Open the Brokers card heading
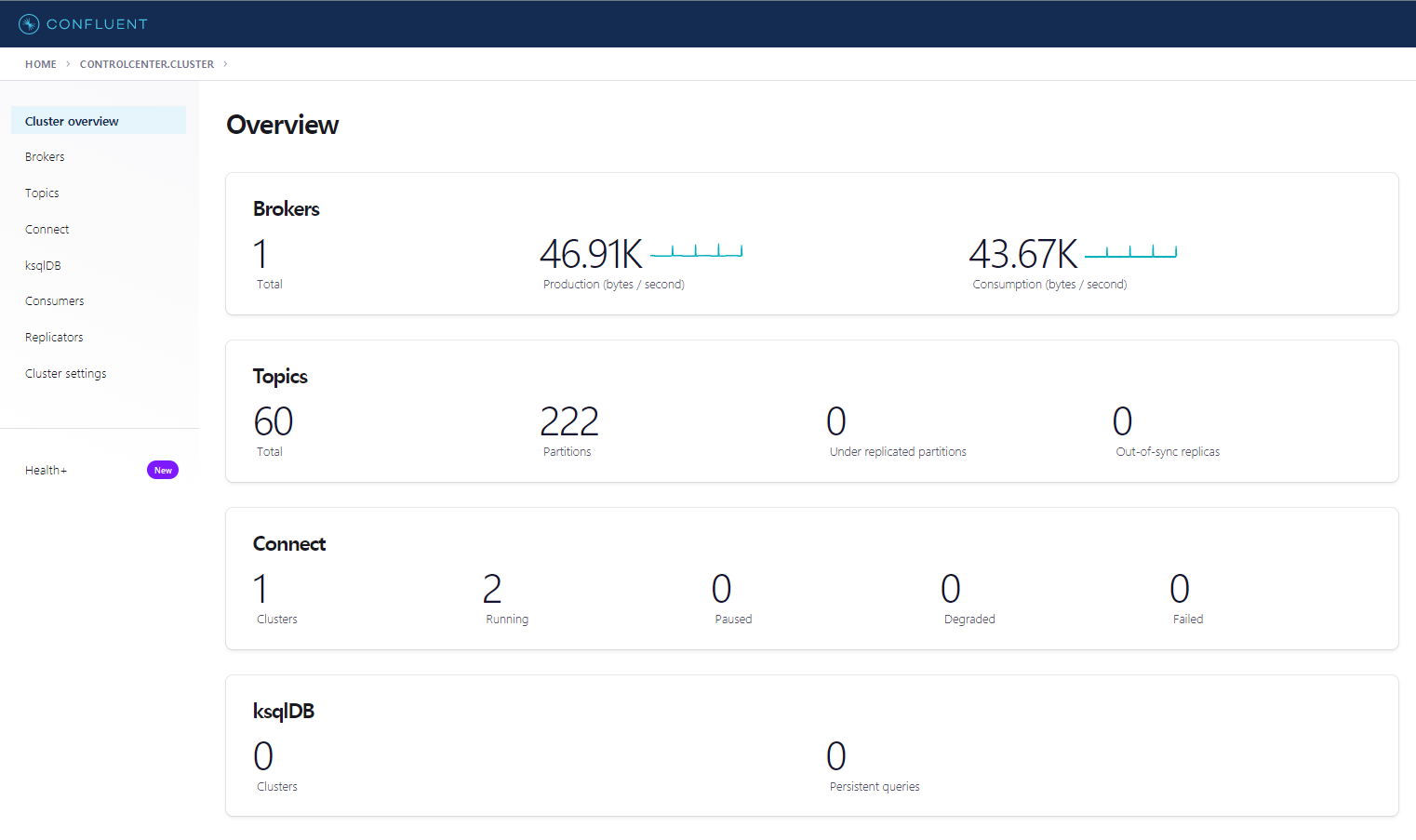The width and height of the screenshot is (1416, 840). point(287,209)
